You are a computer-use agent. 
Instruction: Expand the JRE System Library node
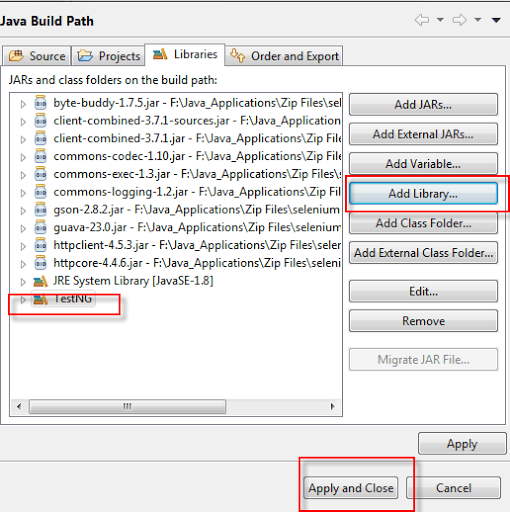pyautogui.click(x=23, y=282)
